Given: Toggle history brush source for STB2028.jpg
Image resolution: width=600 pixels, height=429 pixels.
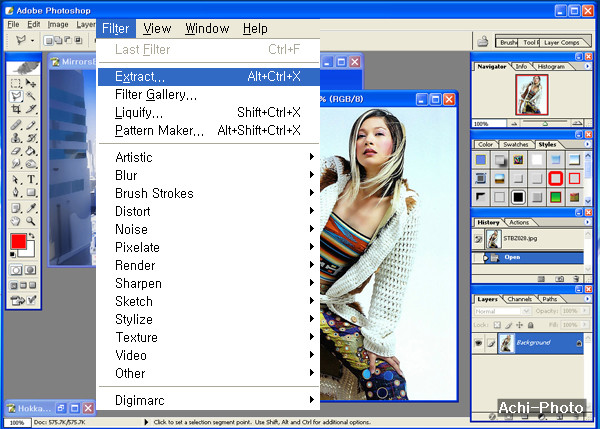Looking at the screenshot, I should pyautogui.click(x=479, y=238).
